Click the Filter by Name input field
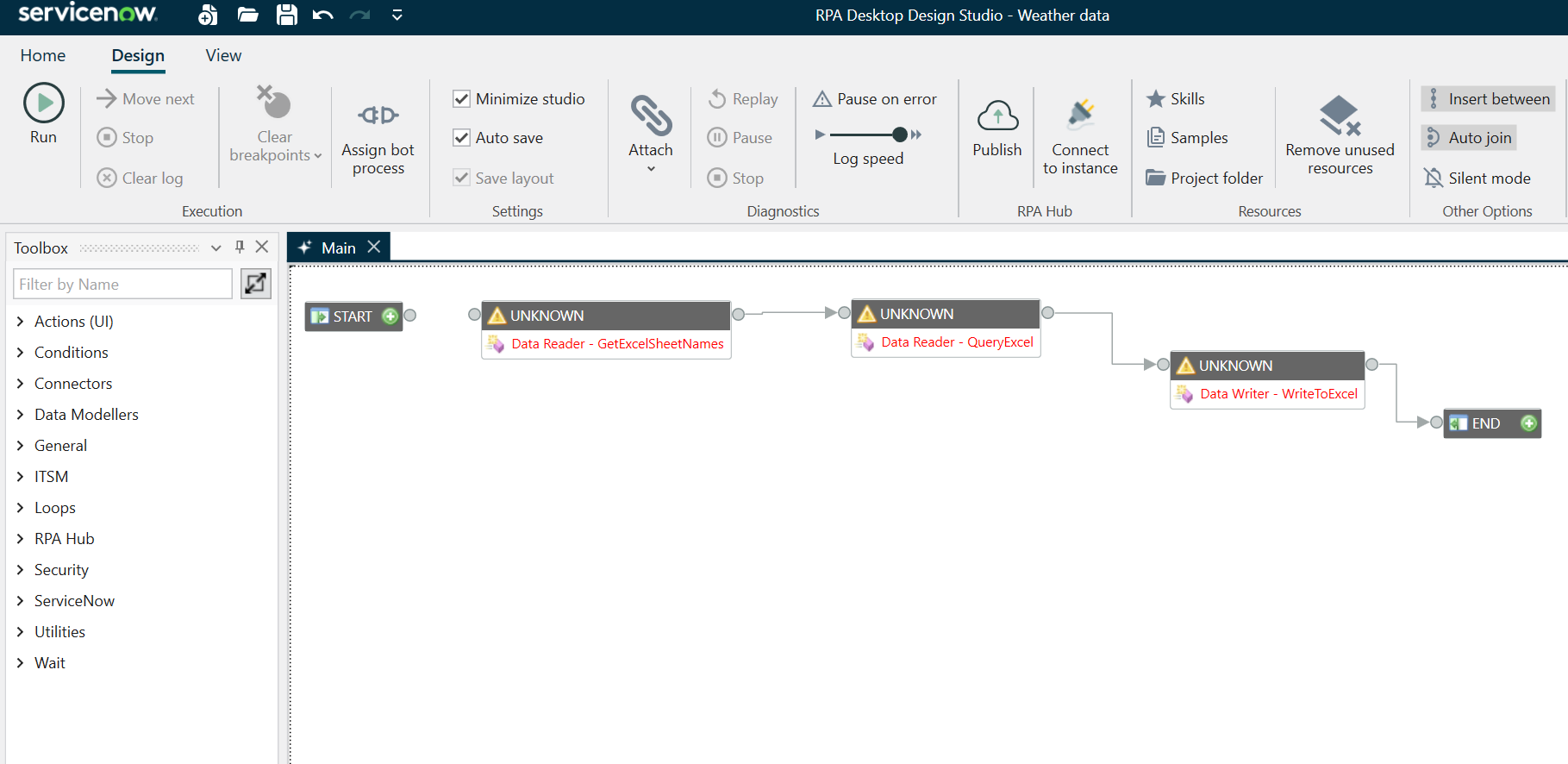Screen dimensions: 1568x764 [x=122, y=284]
